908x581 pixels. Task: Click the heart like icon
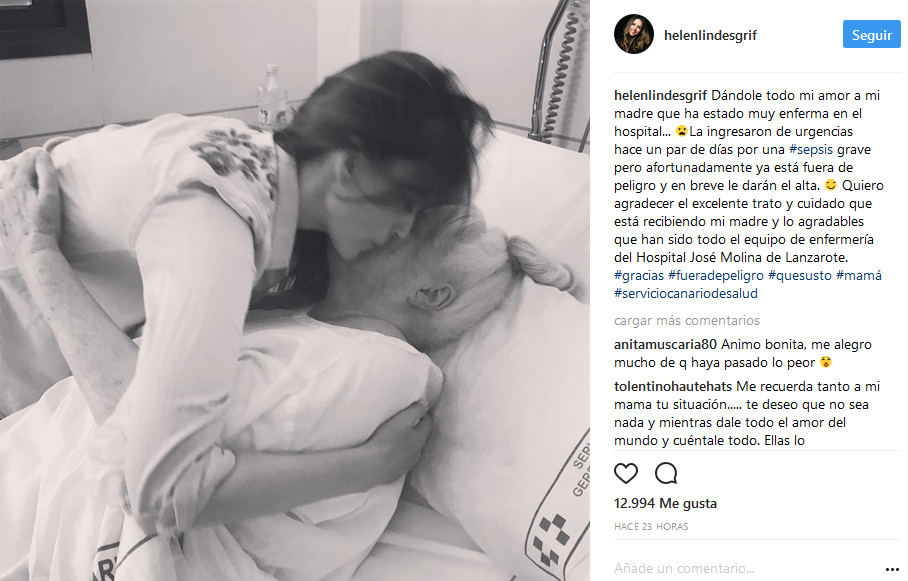625,473
